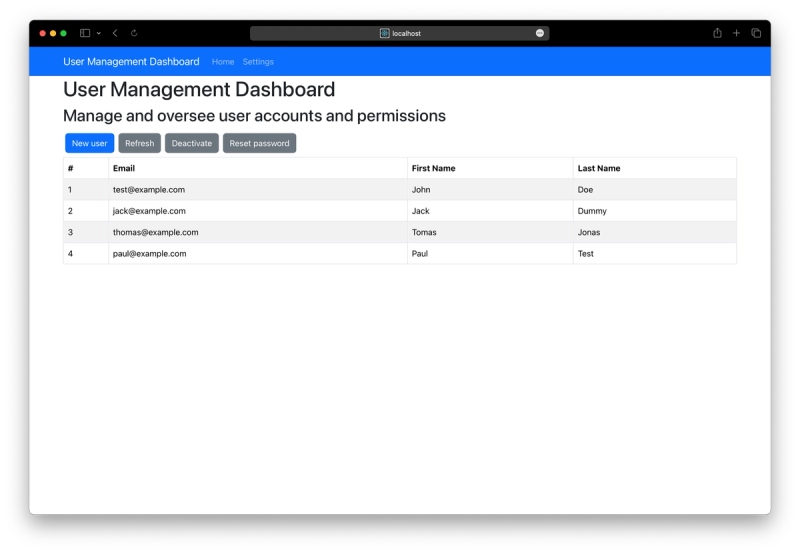Click the last name Doe cell

tap(655, 190)
